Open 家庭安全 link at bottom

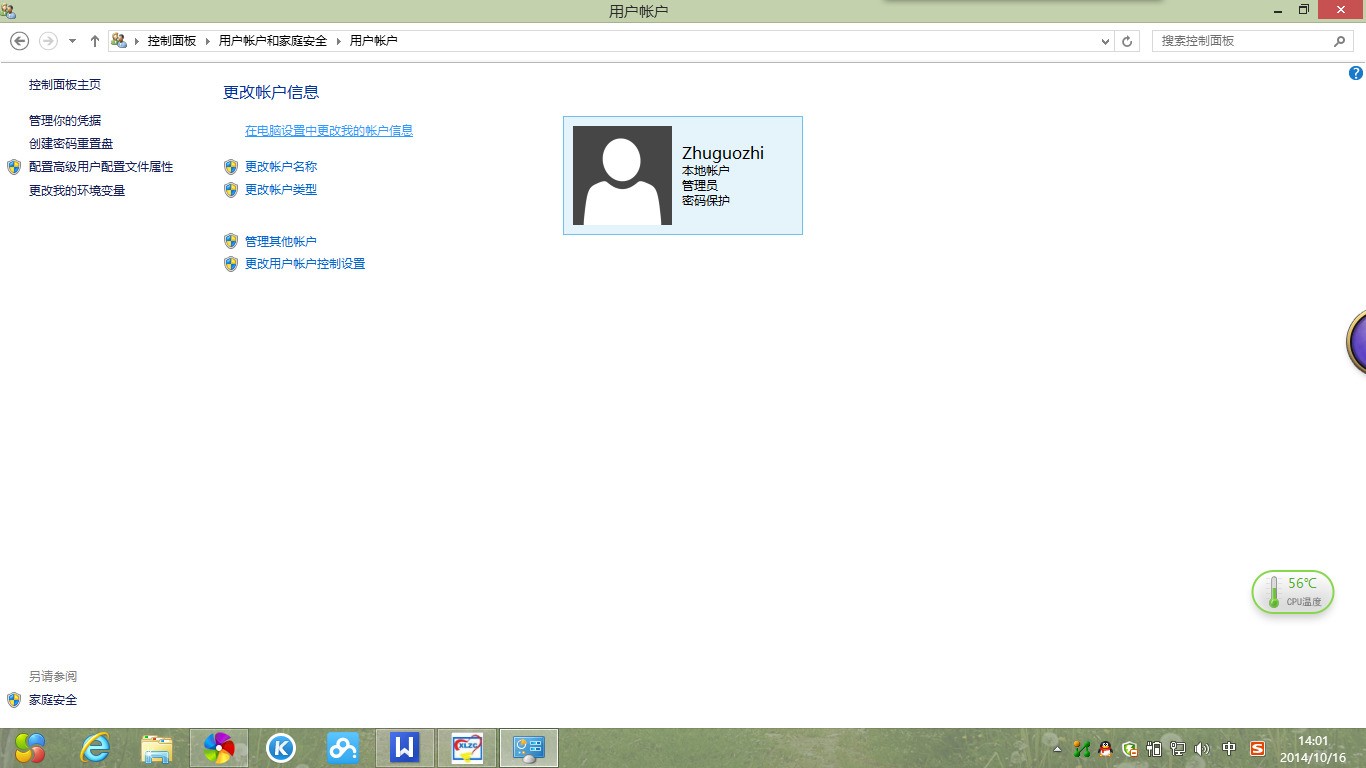pyautogui.click(x=53, y=700)
